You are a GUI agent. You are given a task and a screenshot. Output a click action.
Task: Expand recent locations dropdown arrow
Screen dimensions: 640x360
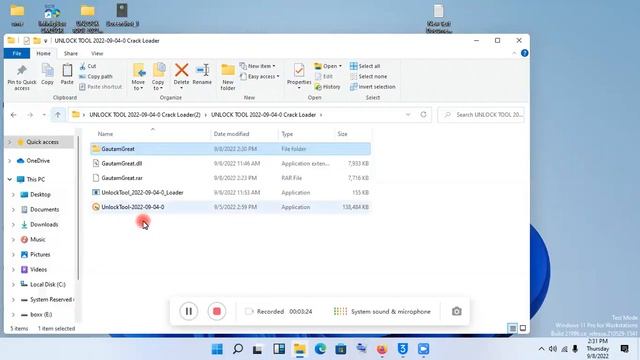coord(44,115)
